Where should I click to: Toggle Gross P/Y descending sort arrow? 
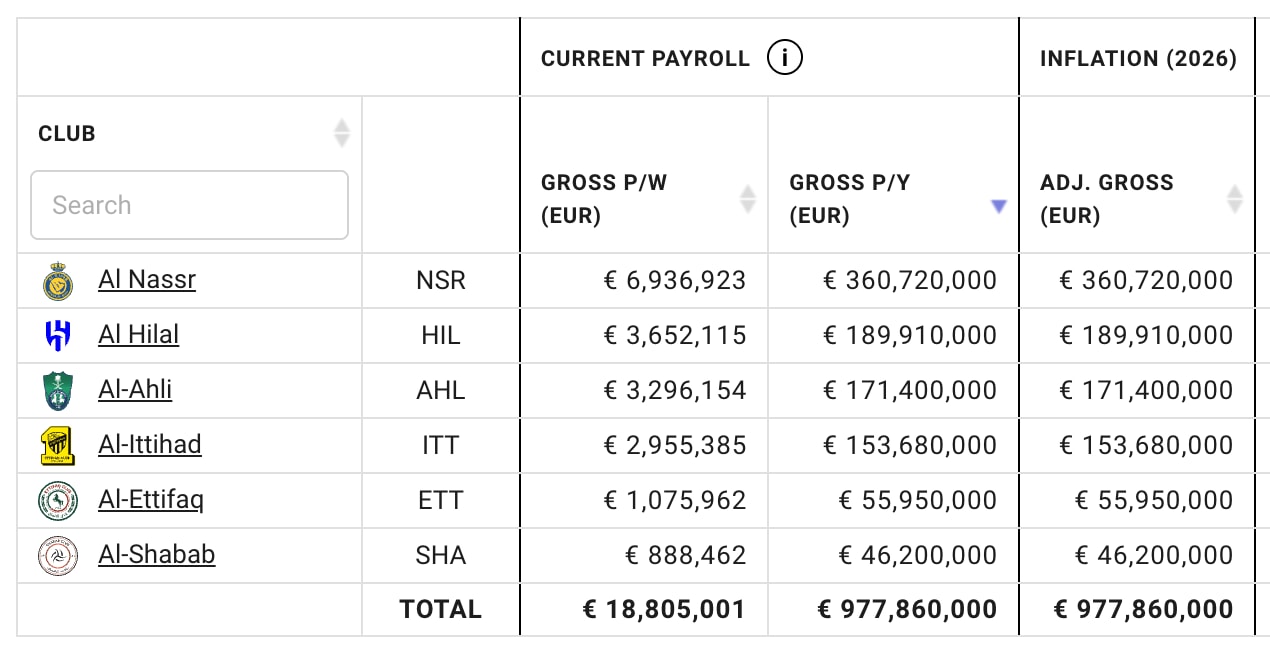(997, 207)
